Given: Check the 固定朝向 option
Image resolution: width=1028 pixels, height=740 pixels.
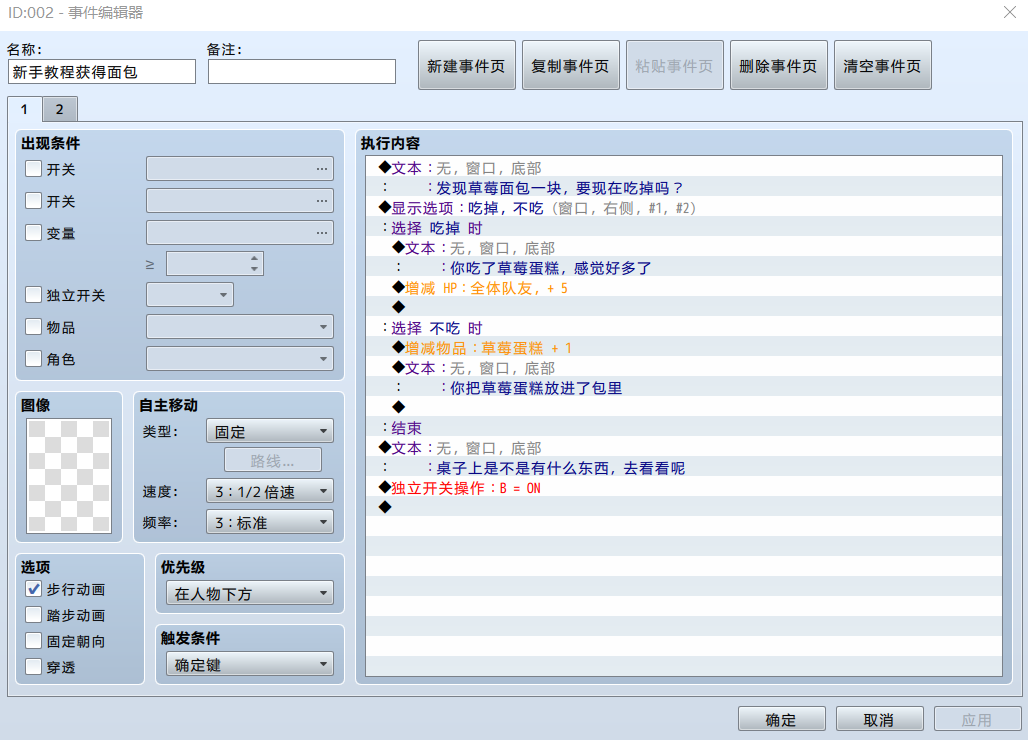Looking at the screenshot, I should (x=33, y=641).
